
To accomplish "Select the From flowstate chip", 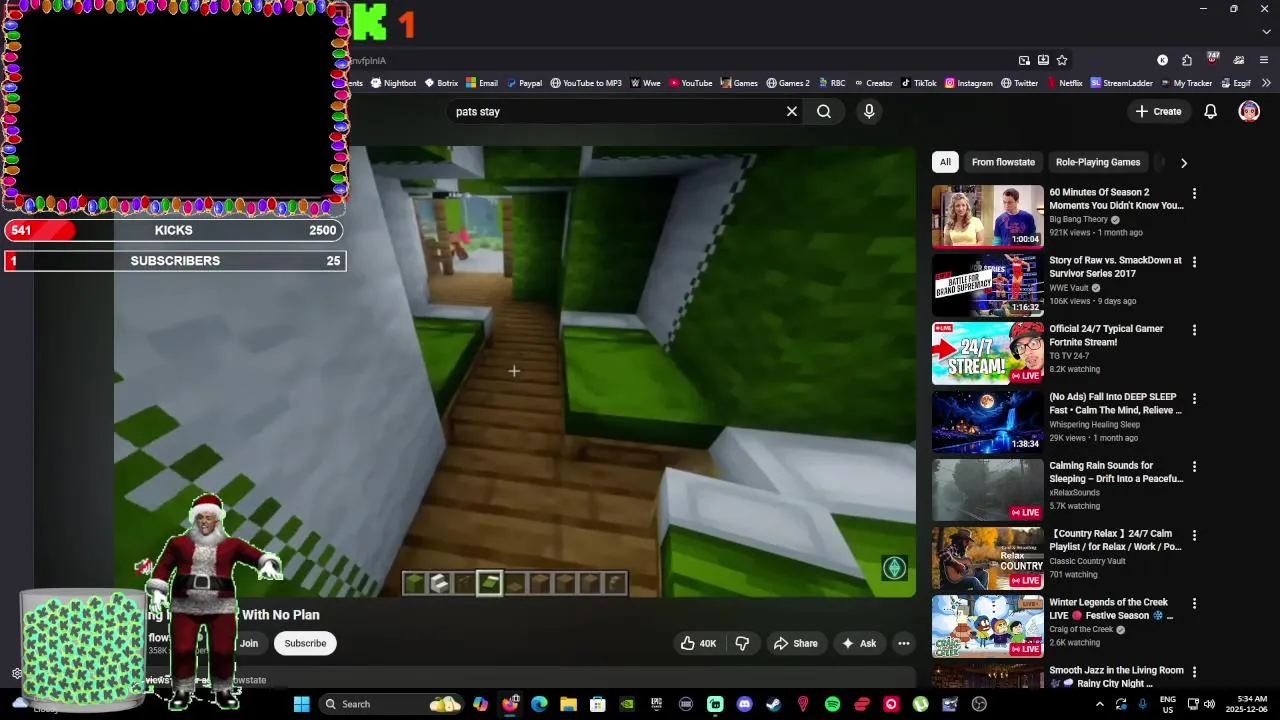I will click(x=1003, y=162).
